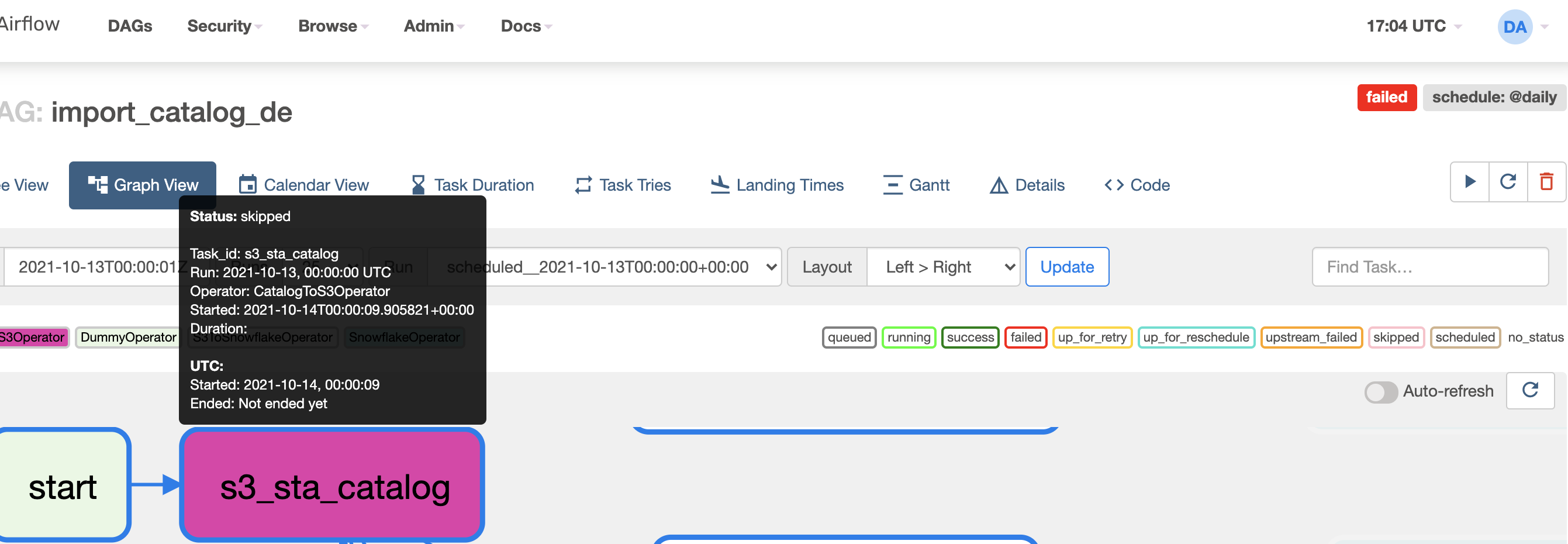
Task: Select the success status color legend swatch
Action: click(970, 337)
